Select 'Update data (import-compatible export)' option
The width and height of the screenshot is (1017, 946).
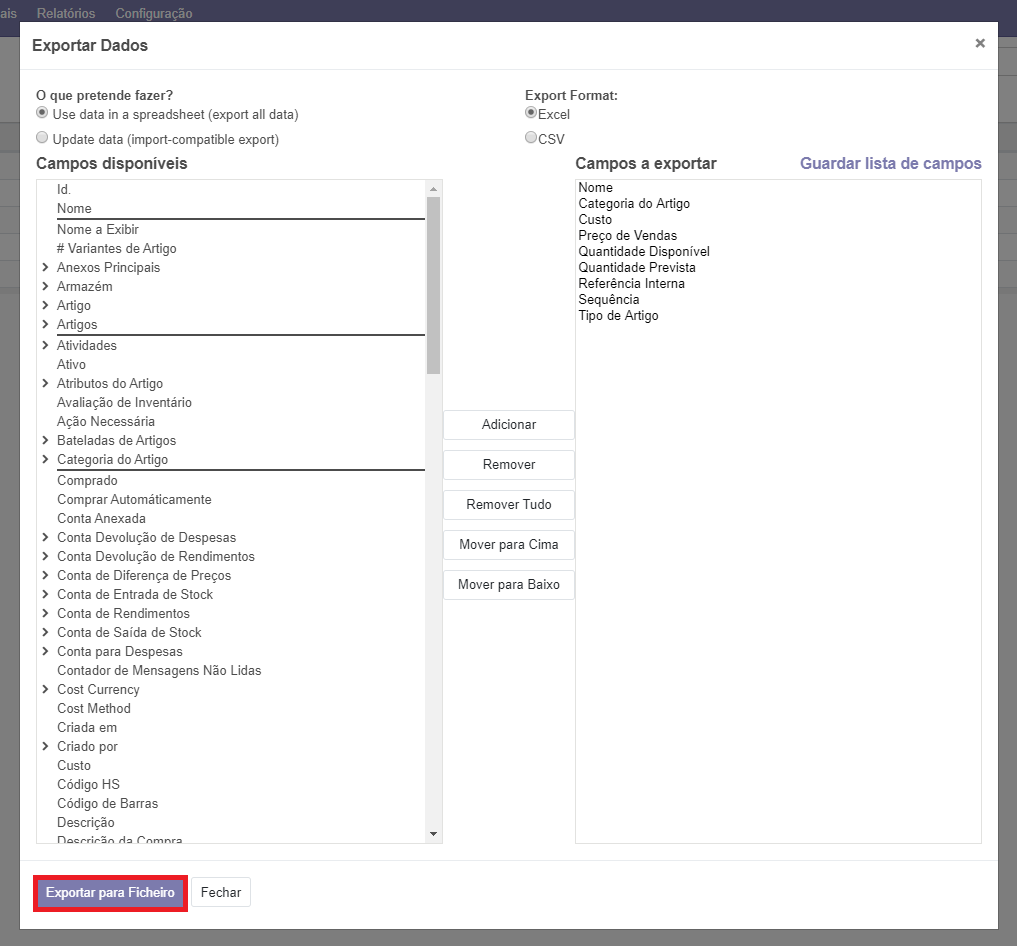pos(42,138)
